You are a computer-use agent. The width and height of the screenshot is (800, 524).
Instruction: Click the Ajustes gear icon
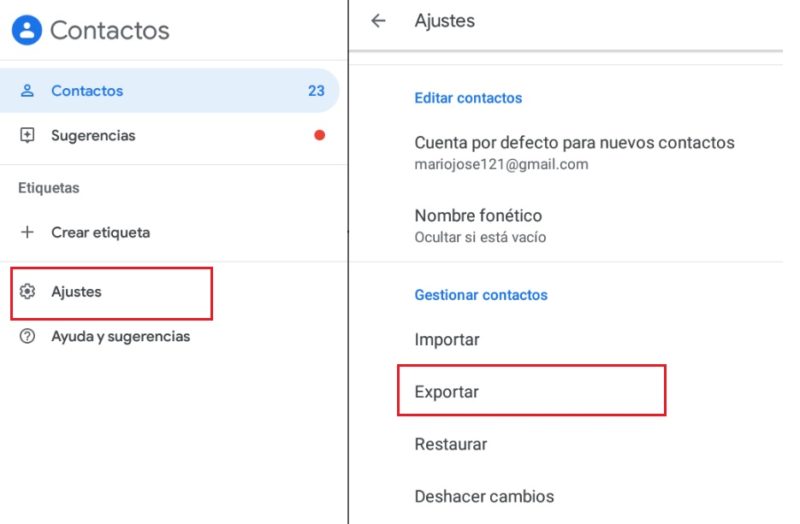(x=27, y=292)
